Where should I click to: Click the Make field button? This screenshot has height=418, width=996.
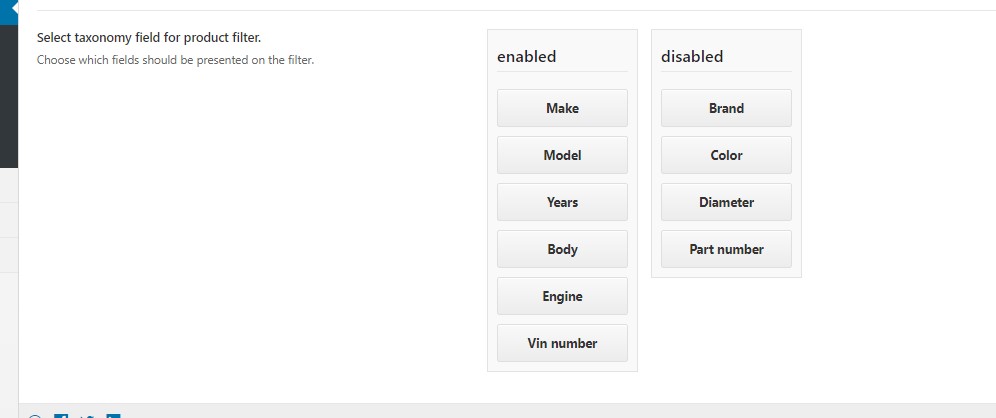pos(562,108)
